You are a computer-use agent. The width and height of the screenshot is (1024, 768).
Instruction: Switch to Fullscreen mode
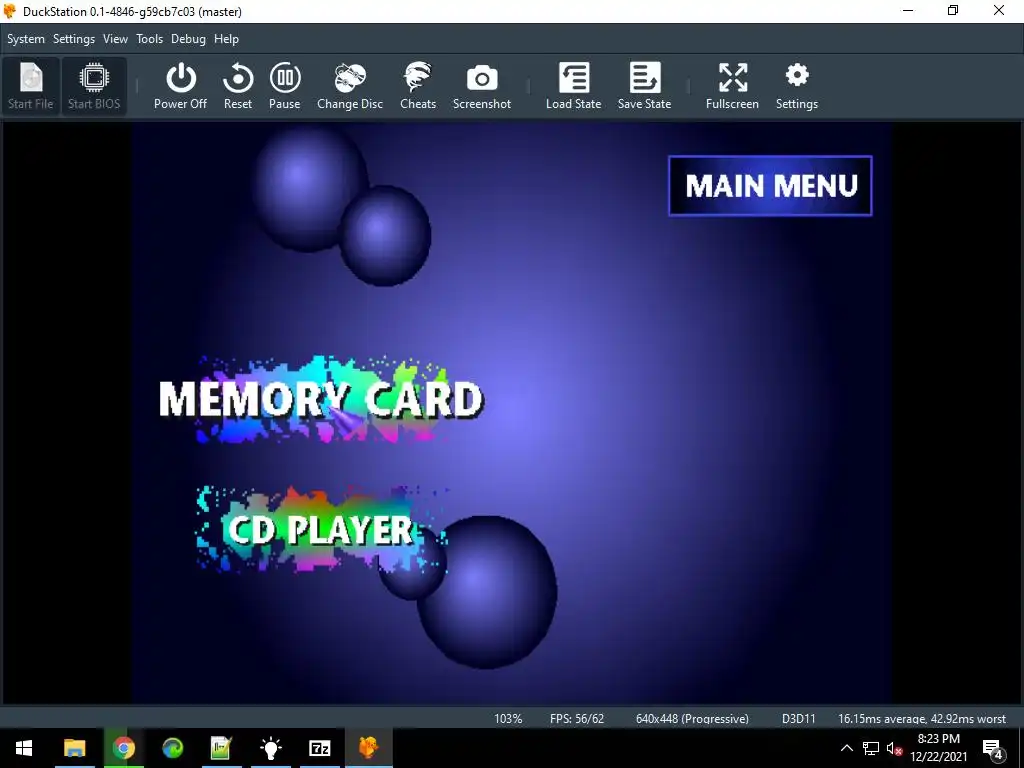(x=732, y=86)
